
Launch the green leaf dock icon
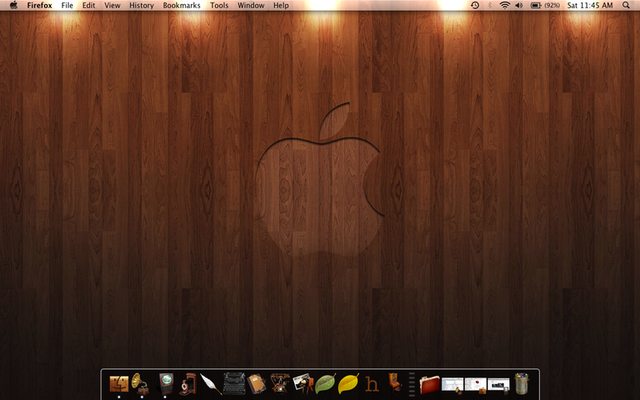pos(325,384)
